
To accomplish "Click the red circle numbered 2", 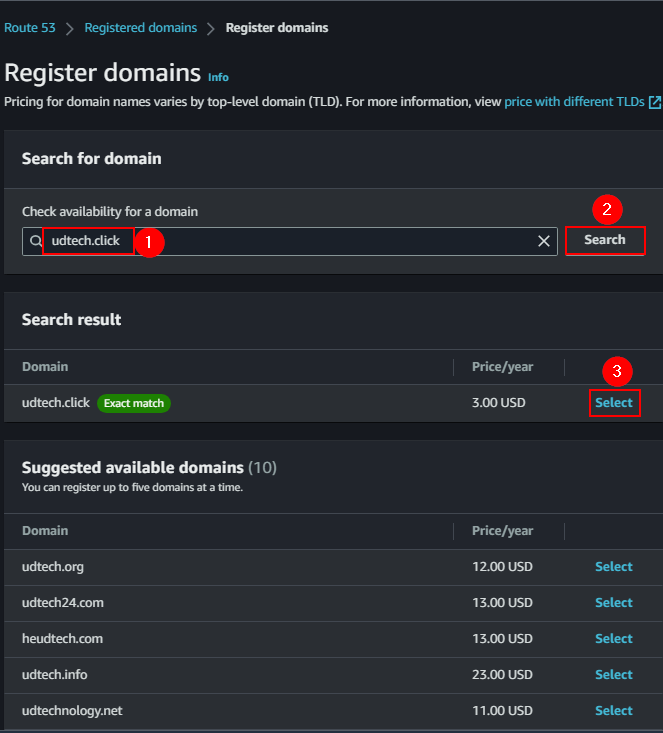I will [605, 210].
